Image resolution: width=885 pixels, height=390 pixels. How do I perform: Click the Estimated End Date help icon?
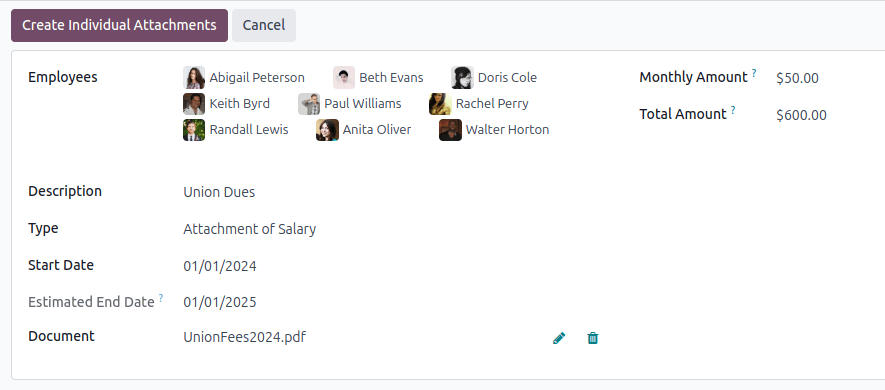[161, 298]
